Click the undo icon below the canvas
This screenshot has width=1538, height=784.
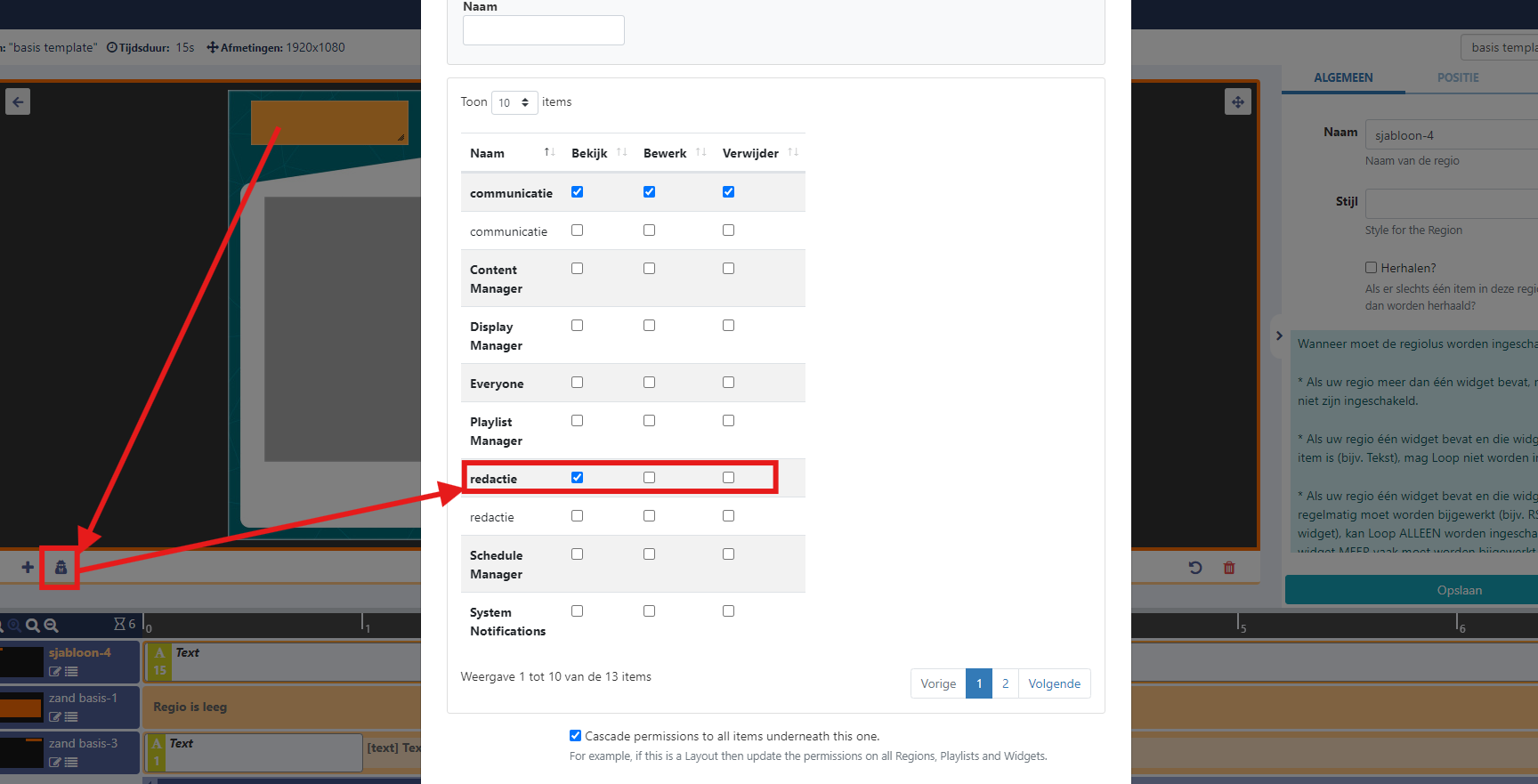[1195, 568]
